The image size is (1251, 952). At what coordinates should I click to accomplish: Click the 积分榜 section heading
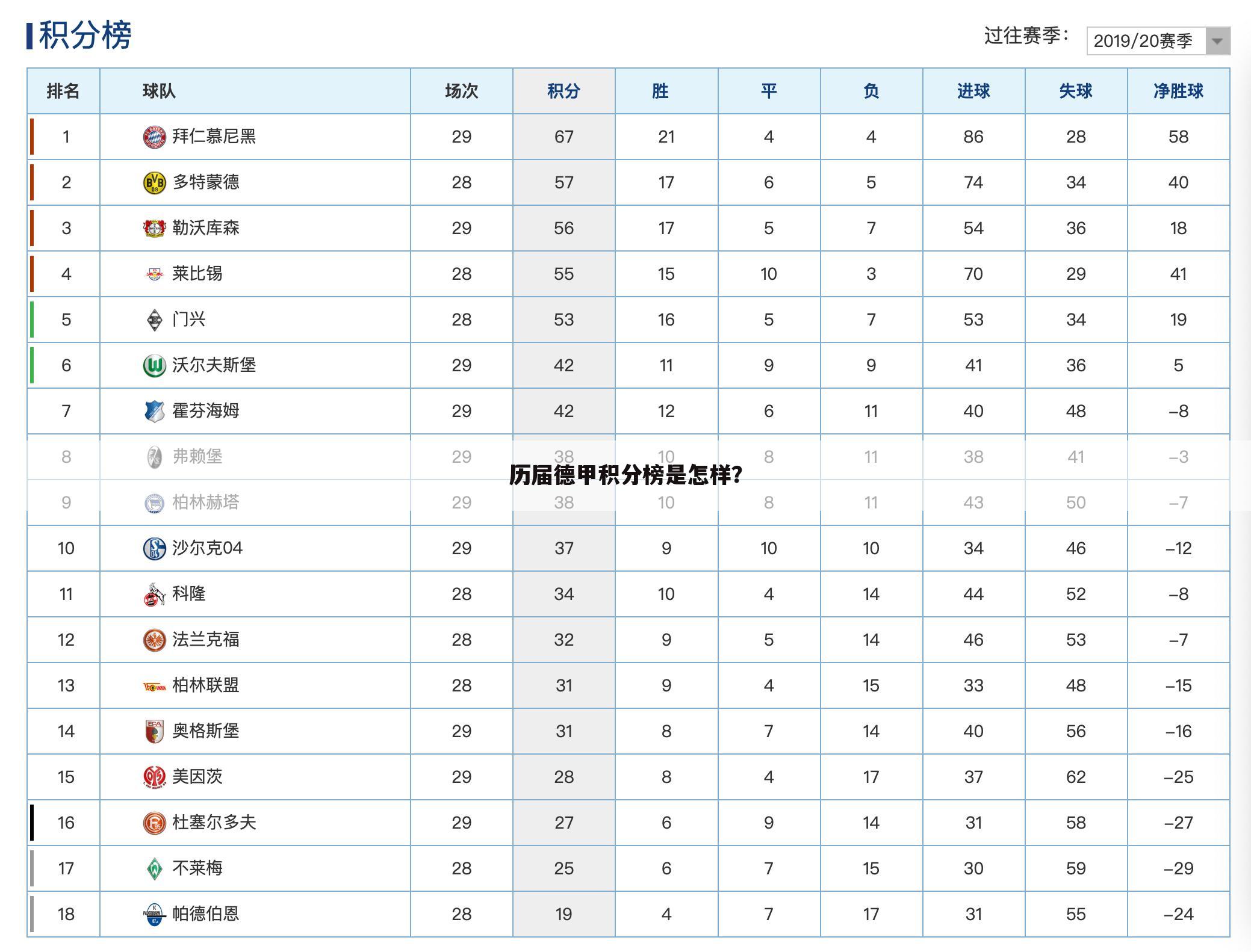(85, 35)
